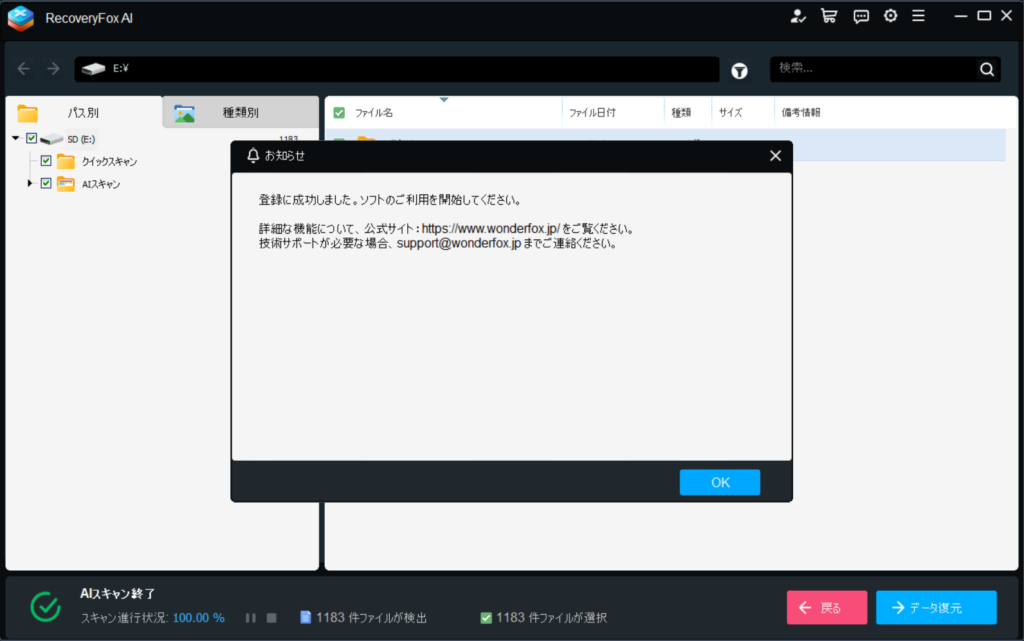Switch to the 種類別 tab
The image size is (1024, 641).
240,113
